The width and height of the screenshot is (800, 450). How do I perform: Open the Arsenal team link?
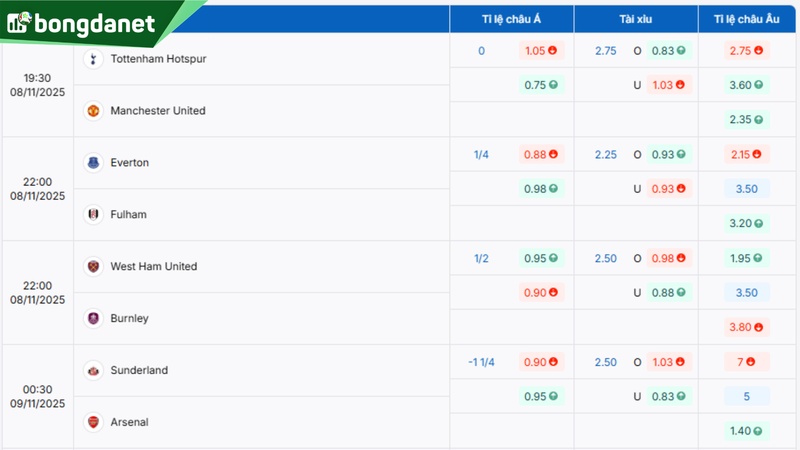129,423
